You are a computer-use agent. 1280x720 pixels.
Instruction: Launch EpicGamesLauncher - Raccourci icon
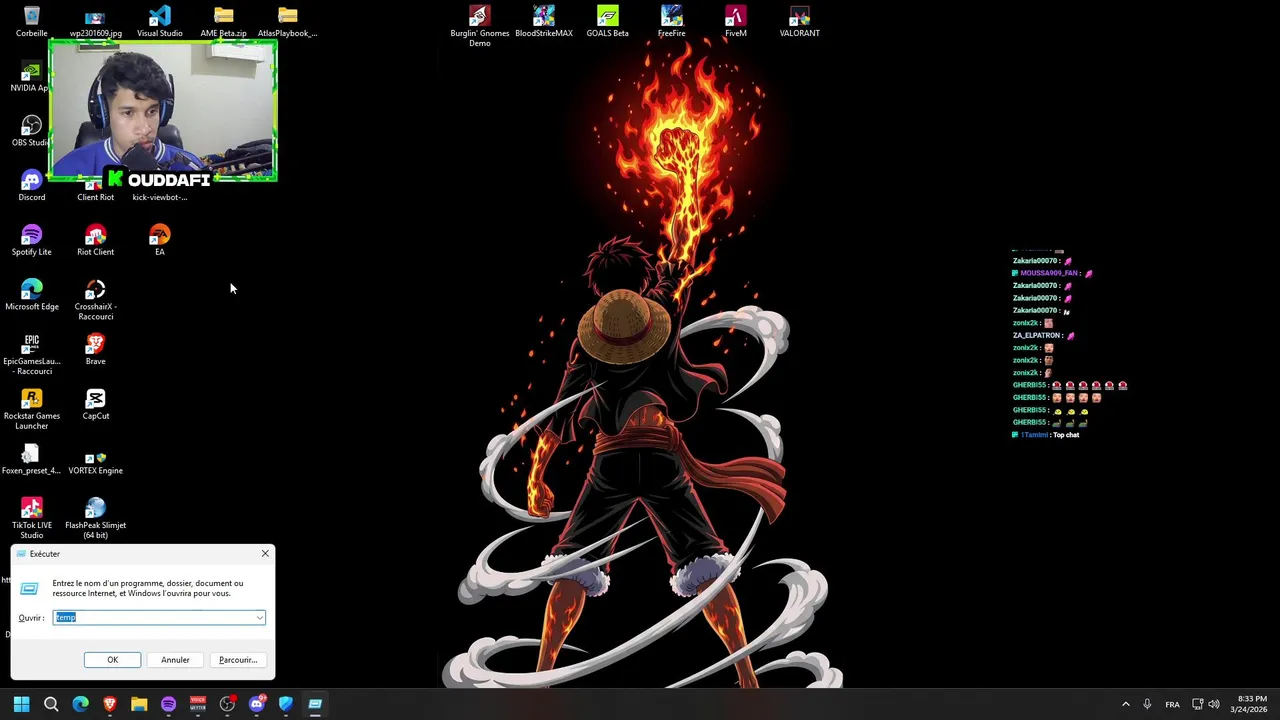click(31, 355)
